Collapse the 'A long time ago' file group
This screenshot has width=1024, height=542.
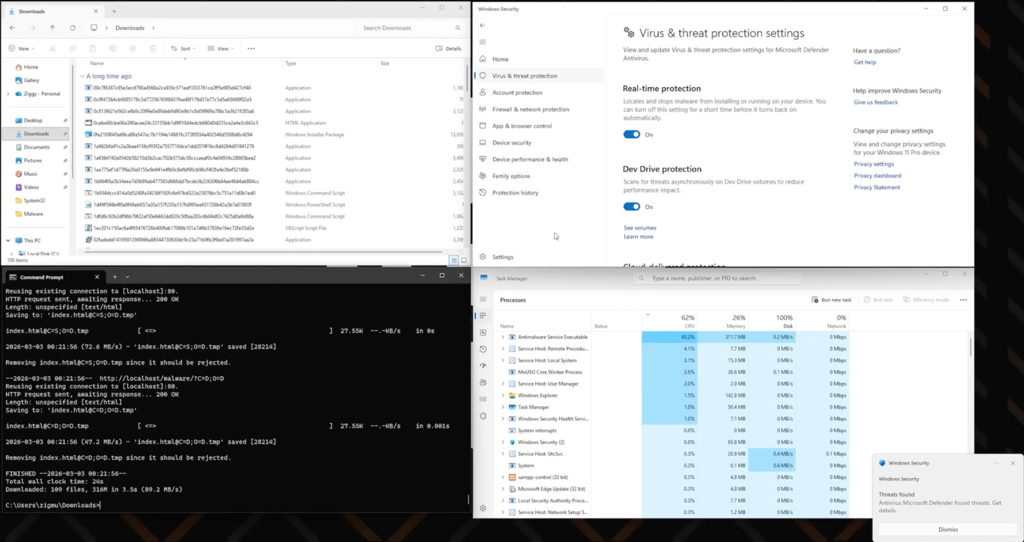coord(82,76)
